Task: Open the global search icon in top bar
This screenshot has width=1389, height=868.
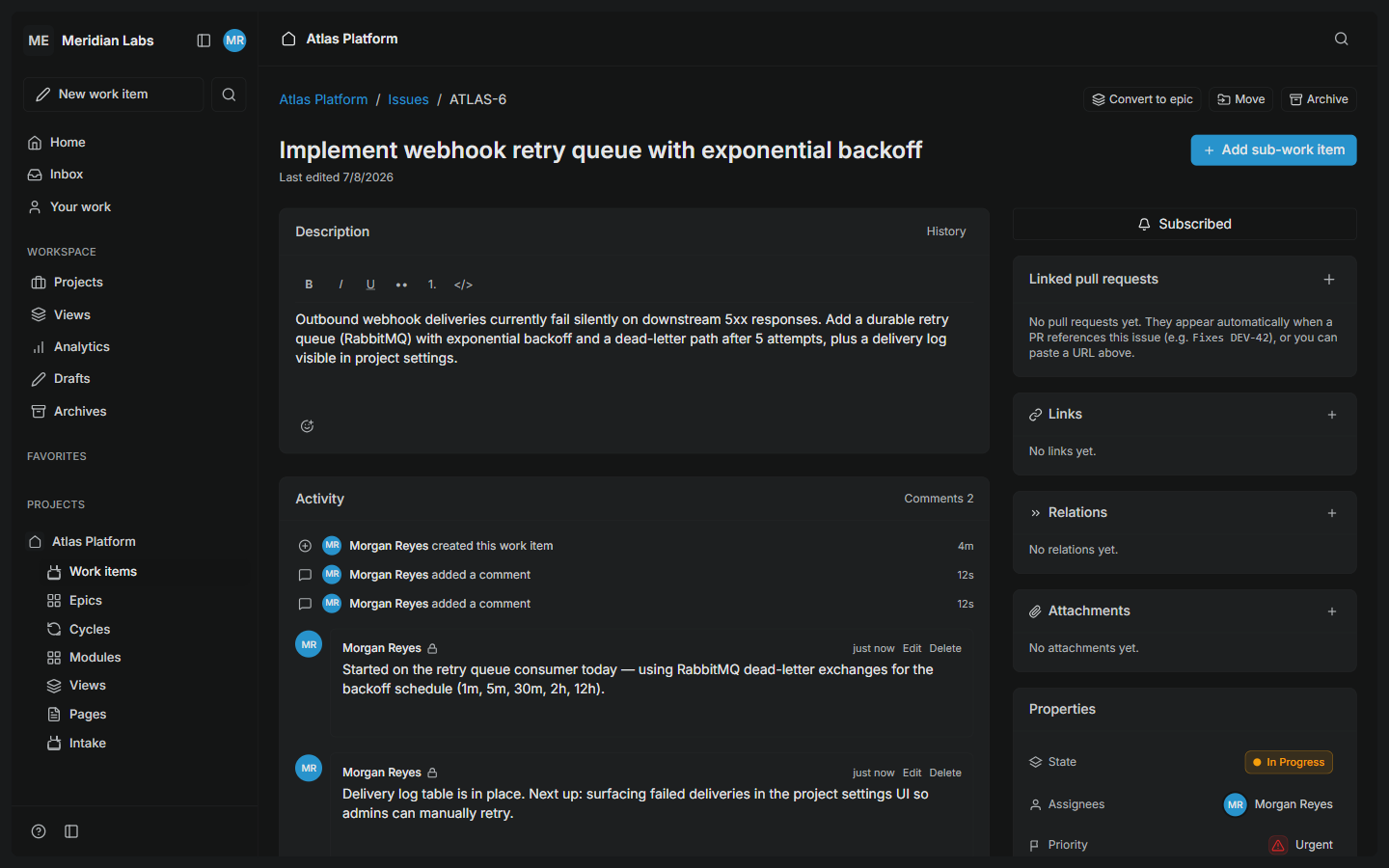Action: (1341, 39)
